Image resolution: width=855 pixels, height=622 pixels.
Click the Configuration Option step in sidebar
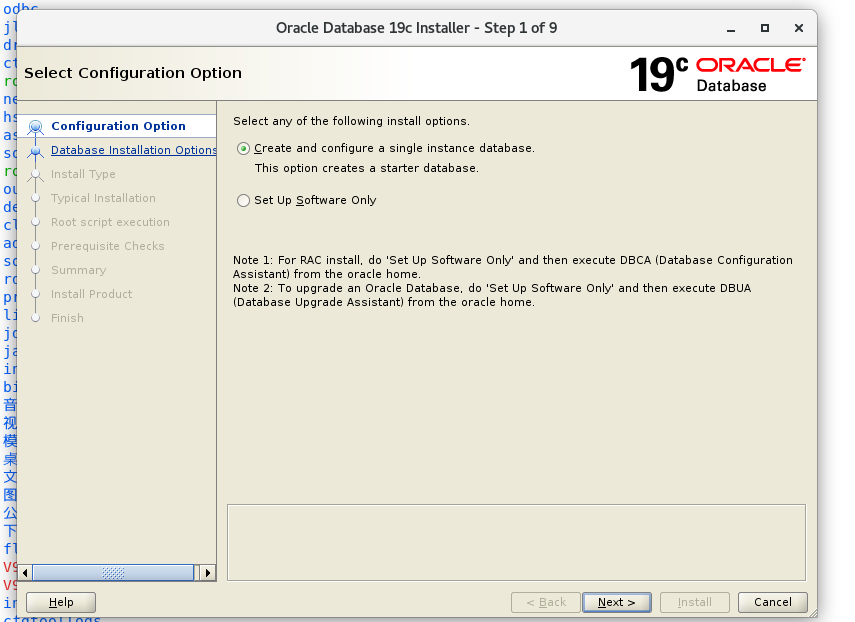click(x=118, y=126)
